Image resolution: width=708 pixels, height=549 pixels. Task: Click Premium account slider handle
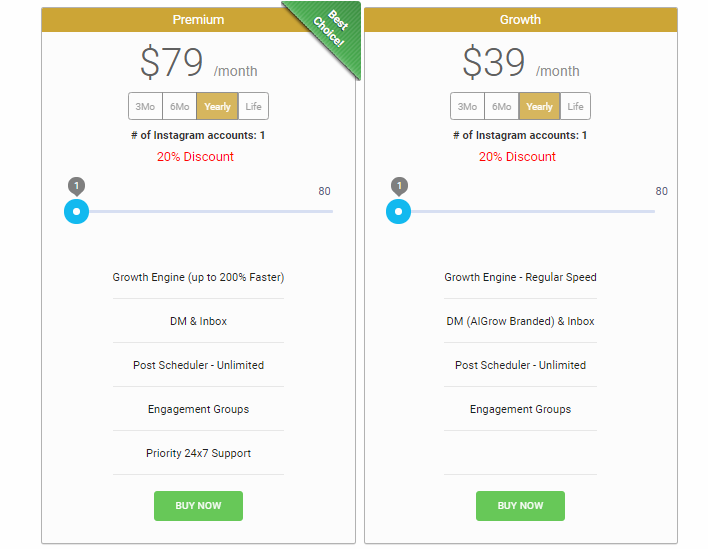click(x=76, y=211)
